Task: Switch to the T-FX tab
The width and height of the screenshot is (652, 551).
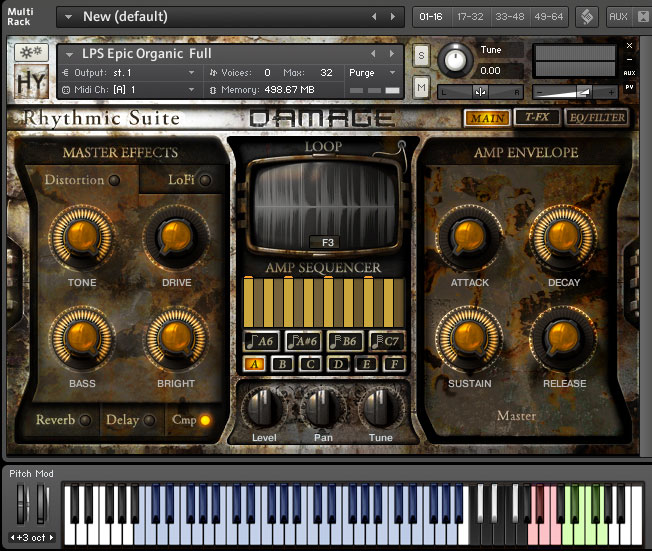Action: [537, 117]
